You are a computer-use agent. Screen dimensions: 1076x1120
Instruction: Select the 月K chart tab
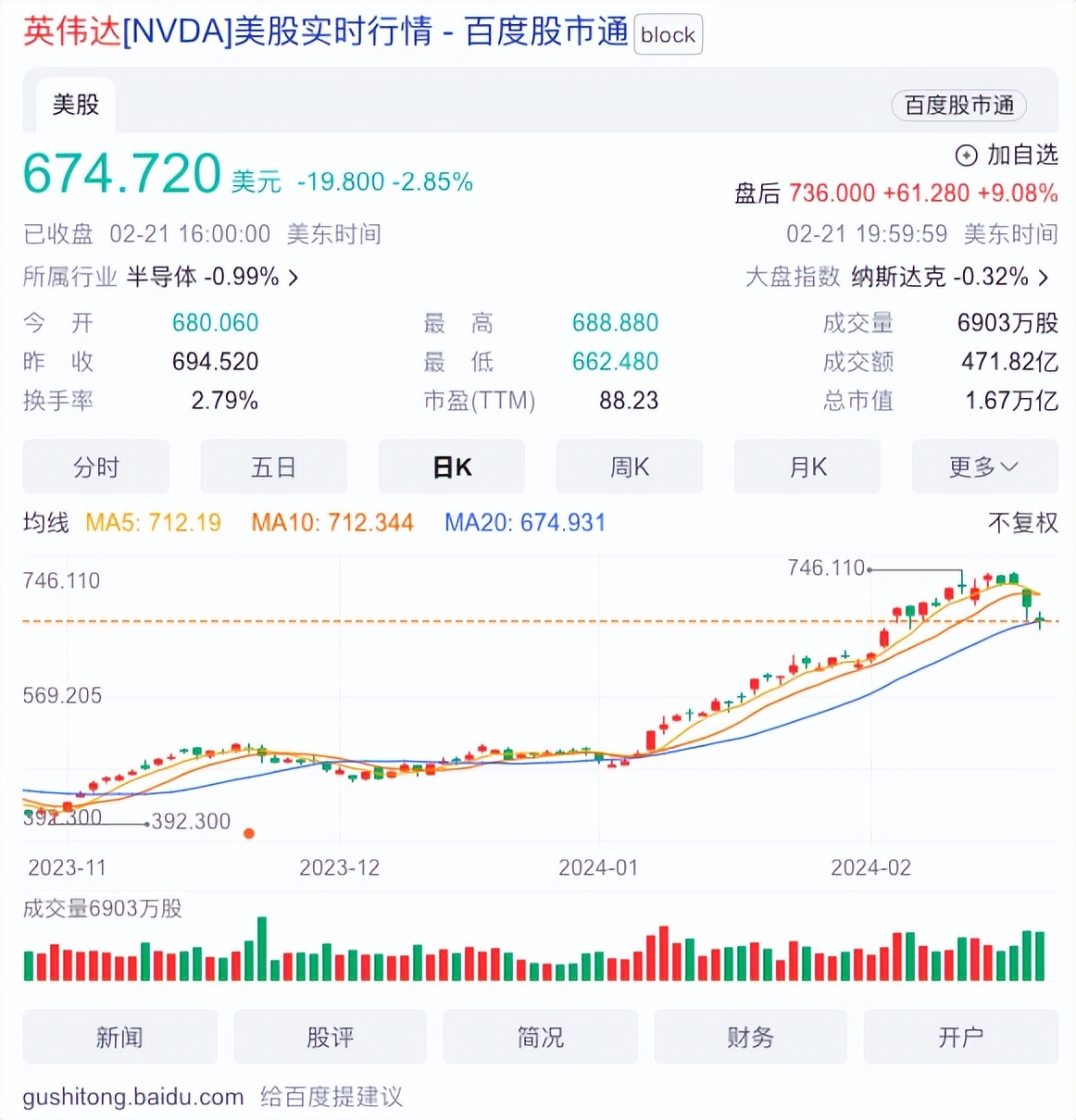807,467
